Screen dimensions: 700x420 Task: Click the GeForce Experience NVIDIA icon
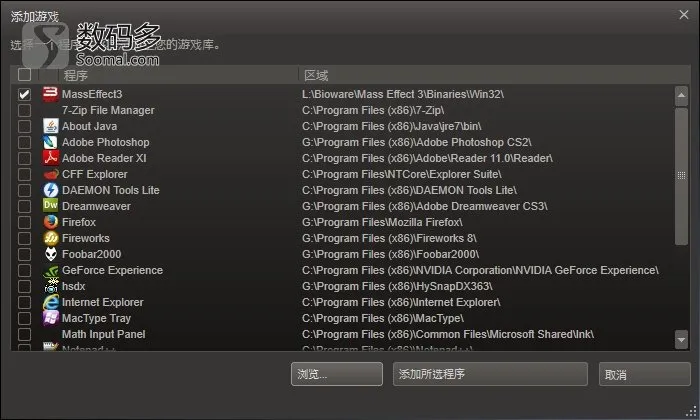tap(50, 270)
